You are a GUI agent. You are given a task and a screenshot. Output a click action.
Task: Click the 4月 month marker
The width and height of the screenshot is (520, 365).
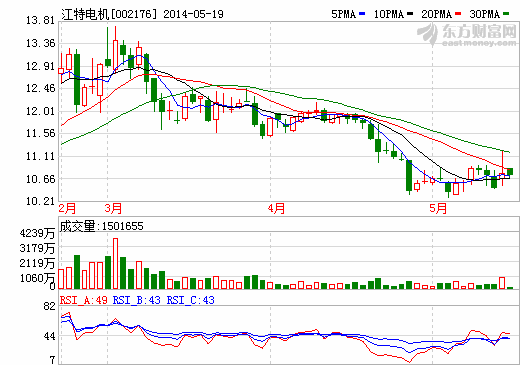pos(276,208)
